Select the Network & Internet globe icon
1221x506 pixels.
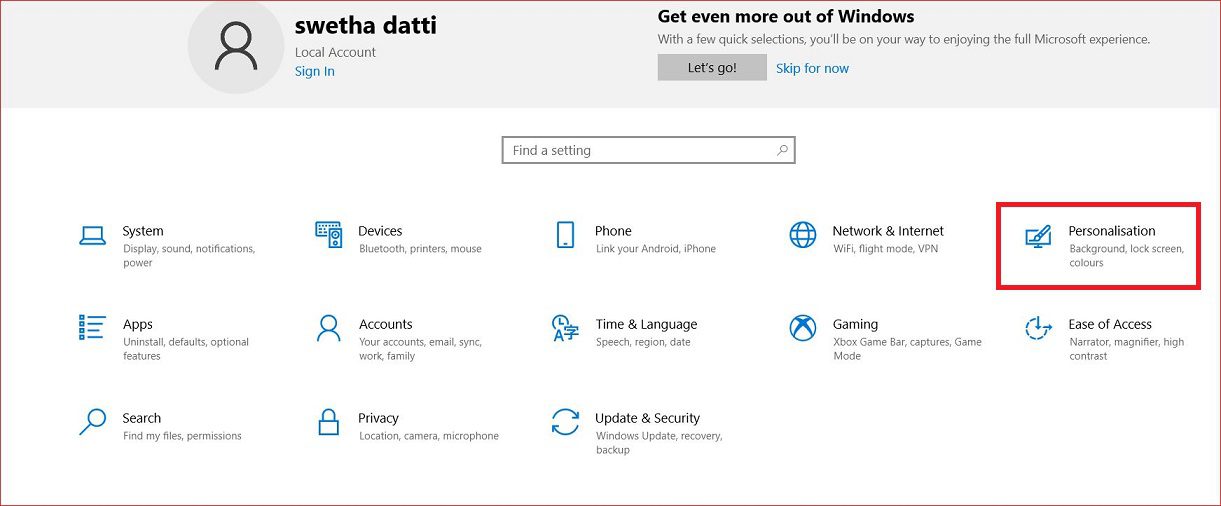802,235
